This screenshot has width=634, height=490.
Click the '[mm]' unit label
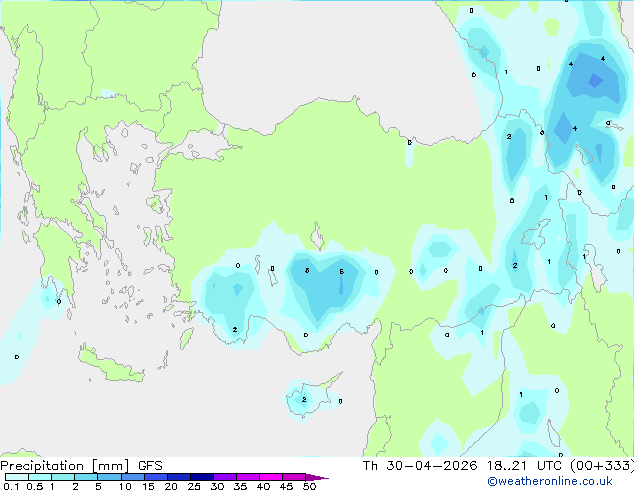pyautogui.click(x=110, y=466)
